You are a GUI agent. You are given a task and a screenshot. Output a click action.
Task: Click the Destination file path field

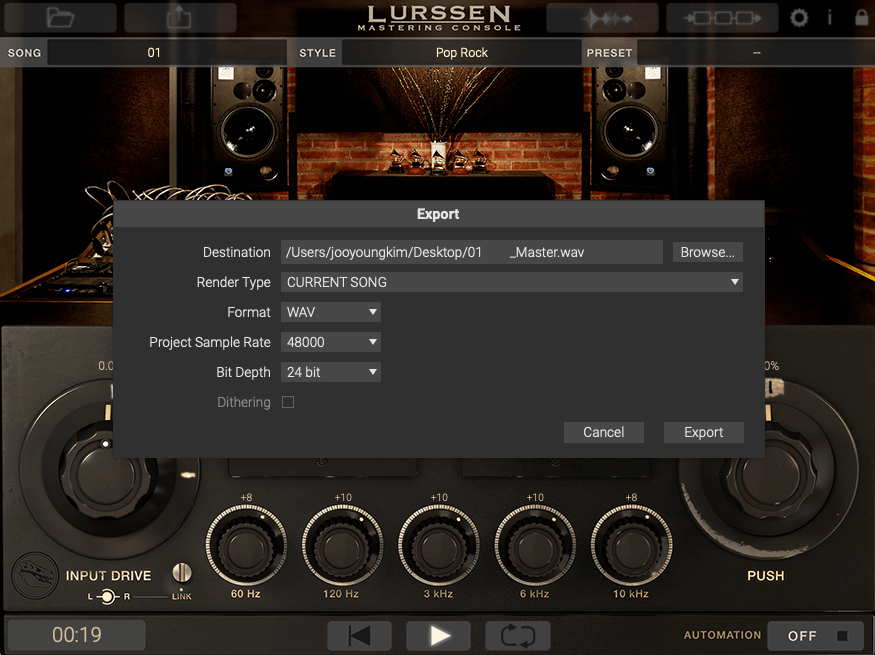point(471,252)
